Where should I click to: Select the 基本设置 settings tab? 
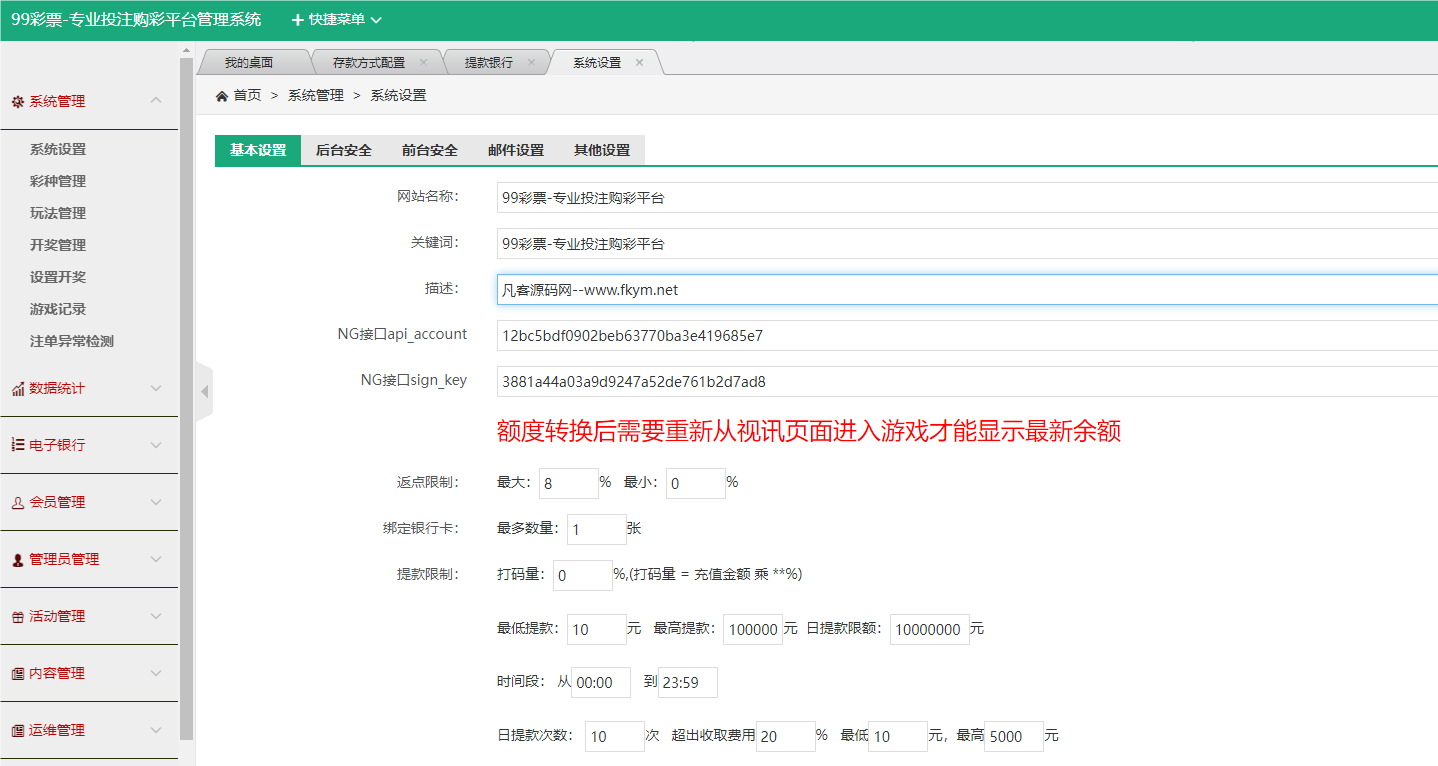click(x=258, y=150)
